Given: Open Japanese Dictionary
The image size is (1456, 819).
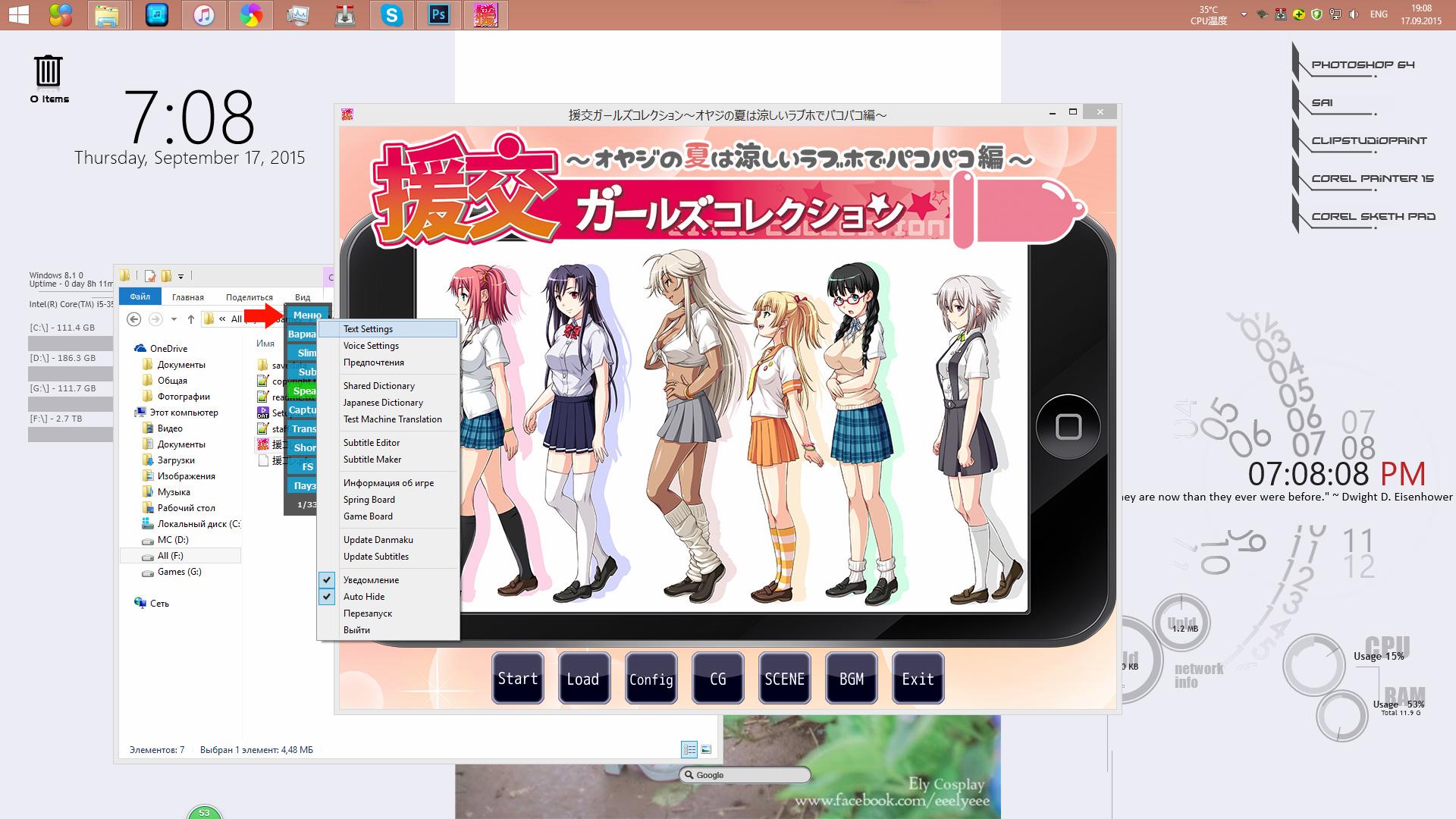Looking at the screenshot, I should coord(388,403).
